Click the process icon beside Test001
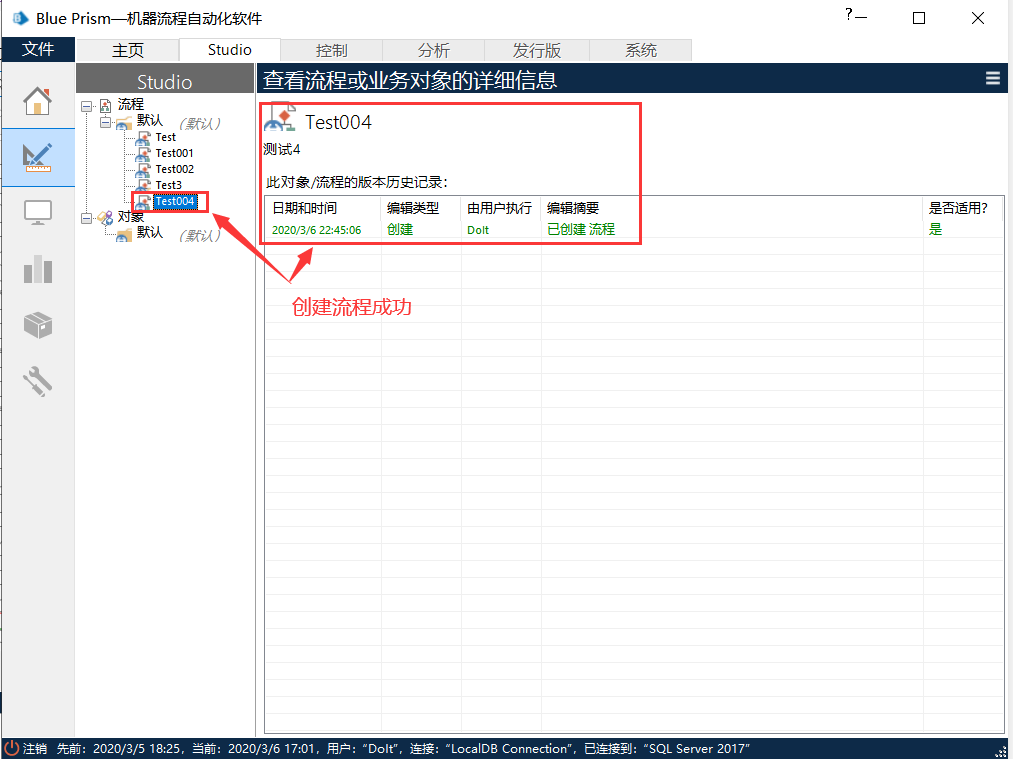 point(143,154)
